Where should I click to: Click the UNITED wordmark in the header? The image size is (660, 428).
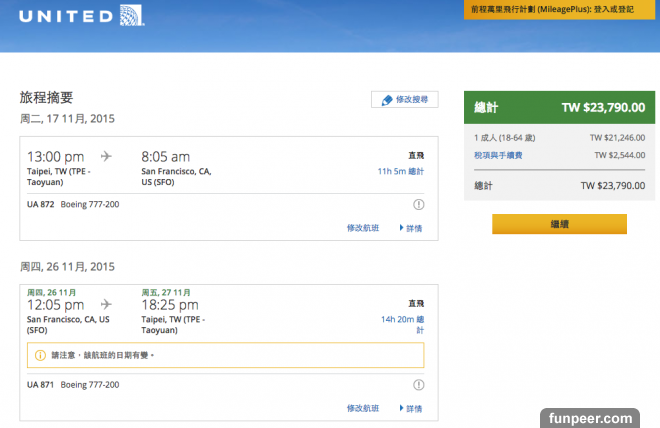point(62,17)
